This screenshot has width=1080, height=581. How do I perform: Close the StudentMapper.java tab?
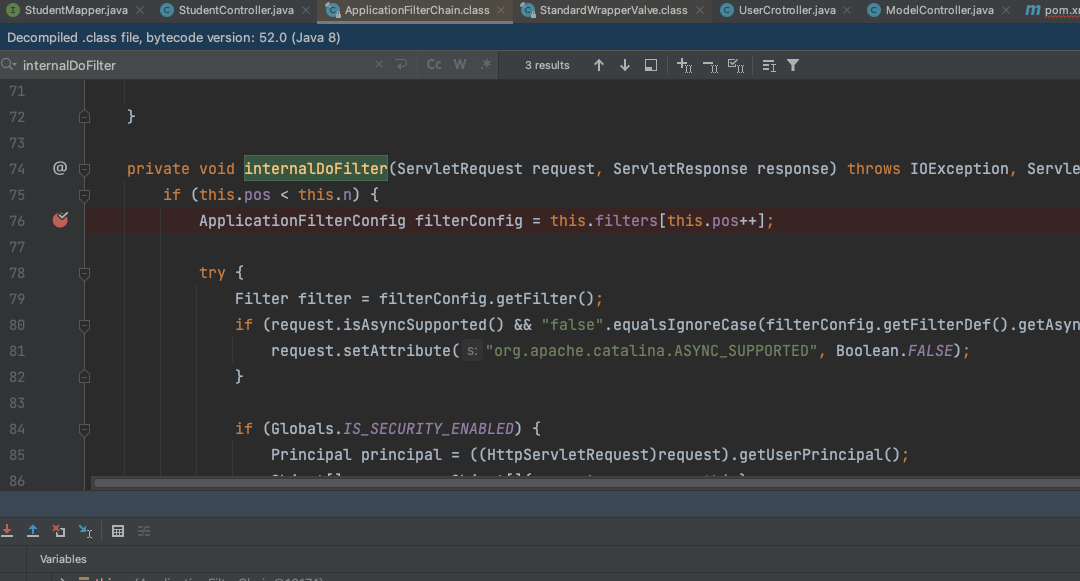(140, 10)
